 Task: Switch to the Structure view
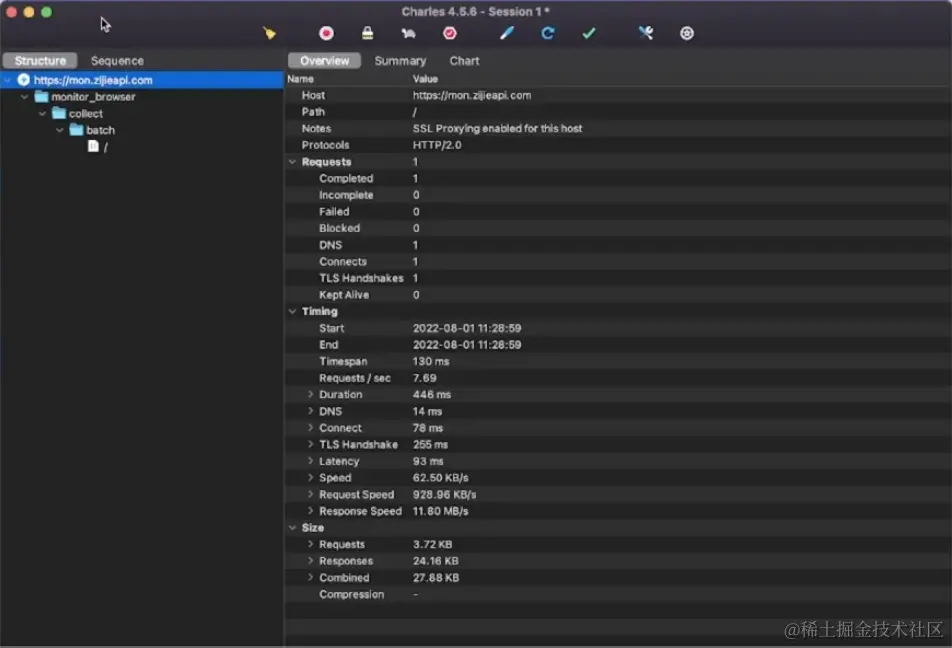coord(40,61)
